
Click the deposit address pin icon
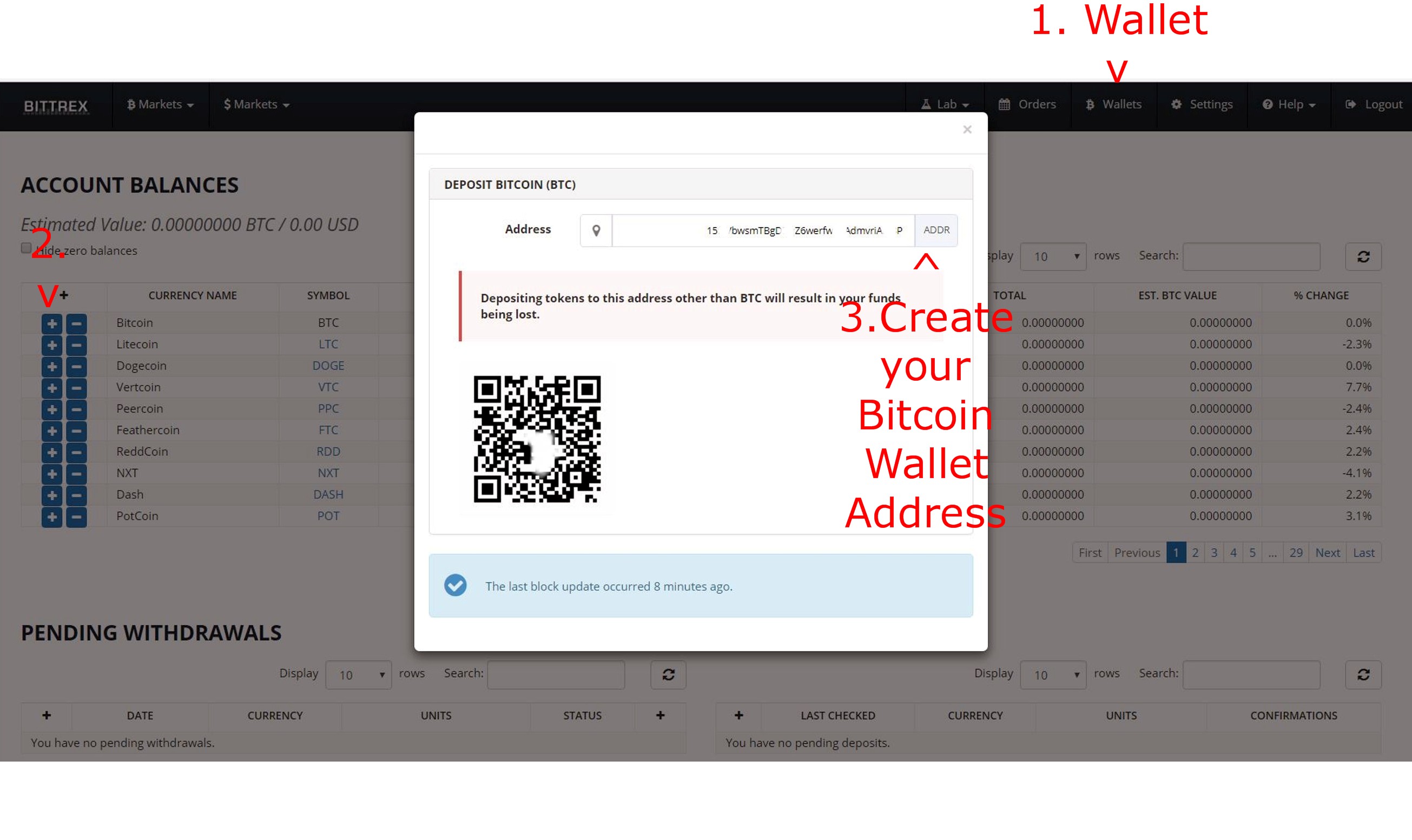pyautogui.click(x=596, y=231)
